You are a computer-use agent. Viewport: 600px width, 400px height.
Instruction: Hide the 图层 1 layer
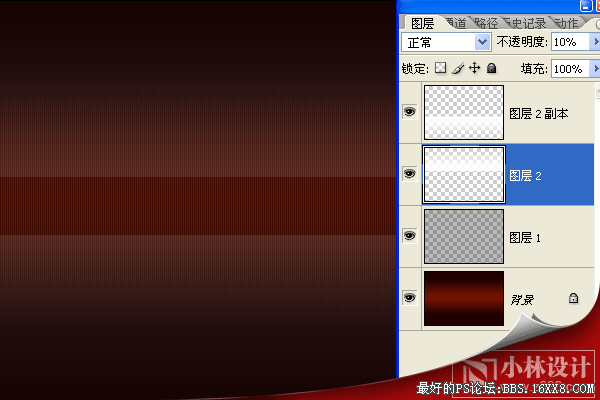(x=409, y=235)
